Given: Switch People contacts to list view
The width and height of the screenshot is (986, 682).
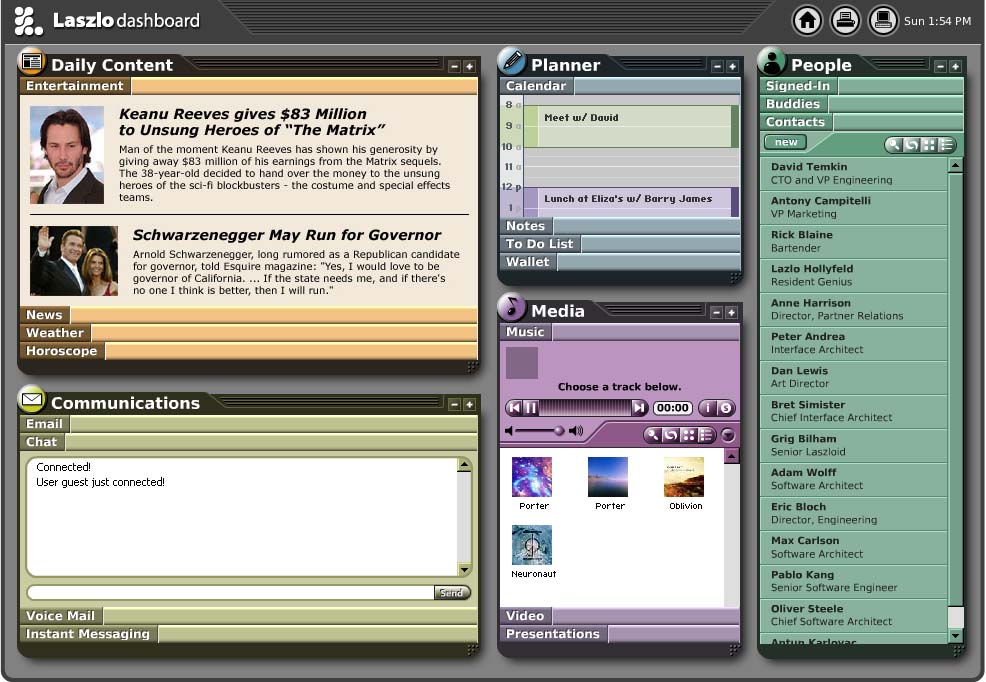Looking at the screenshot, I should click(x=945, y=145).
